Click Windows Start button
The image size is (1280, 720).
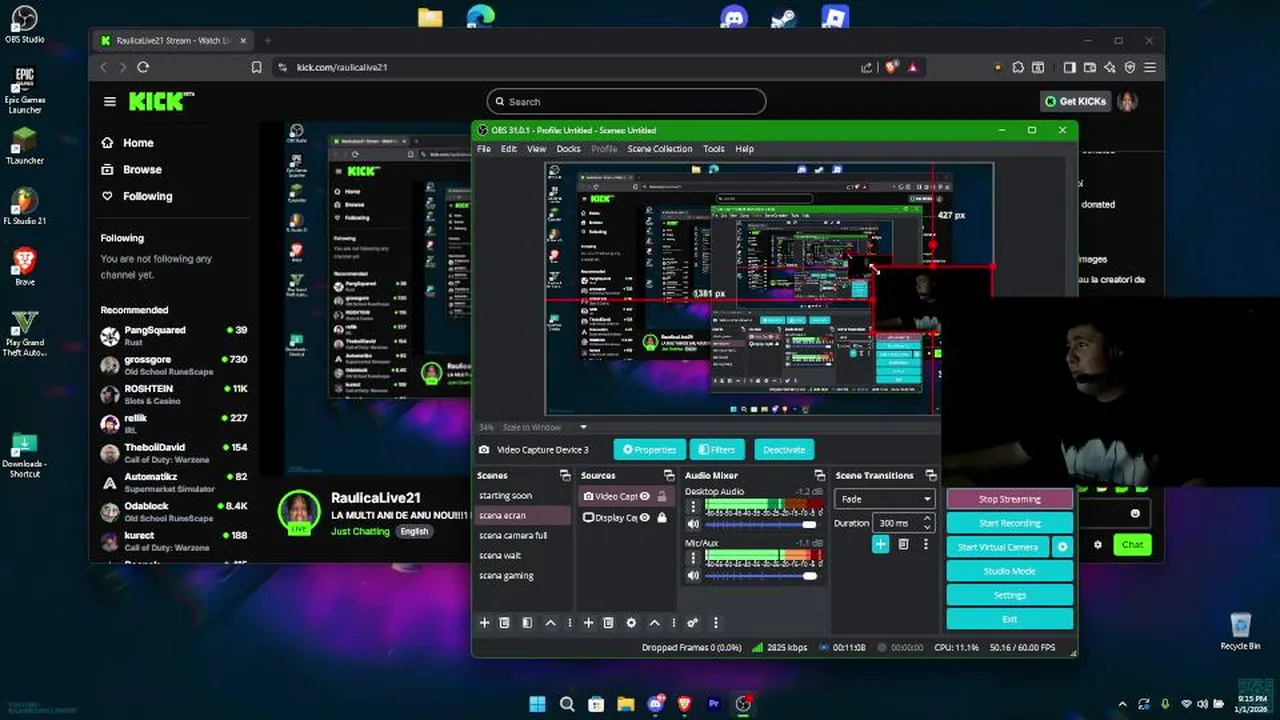pyautogui.click(x=537, y=704)
